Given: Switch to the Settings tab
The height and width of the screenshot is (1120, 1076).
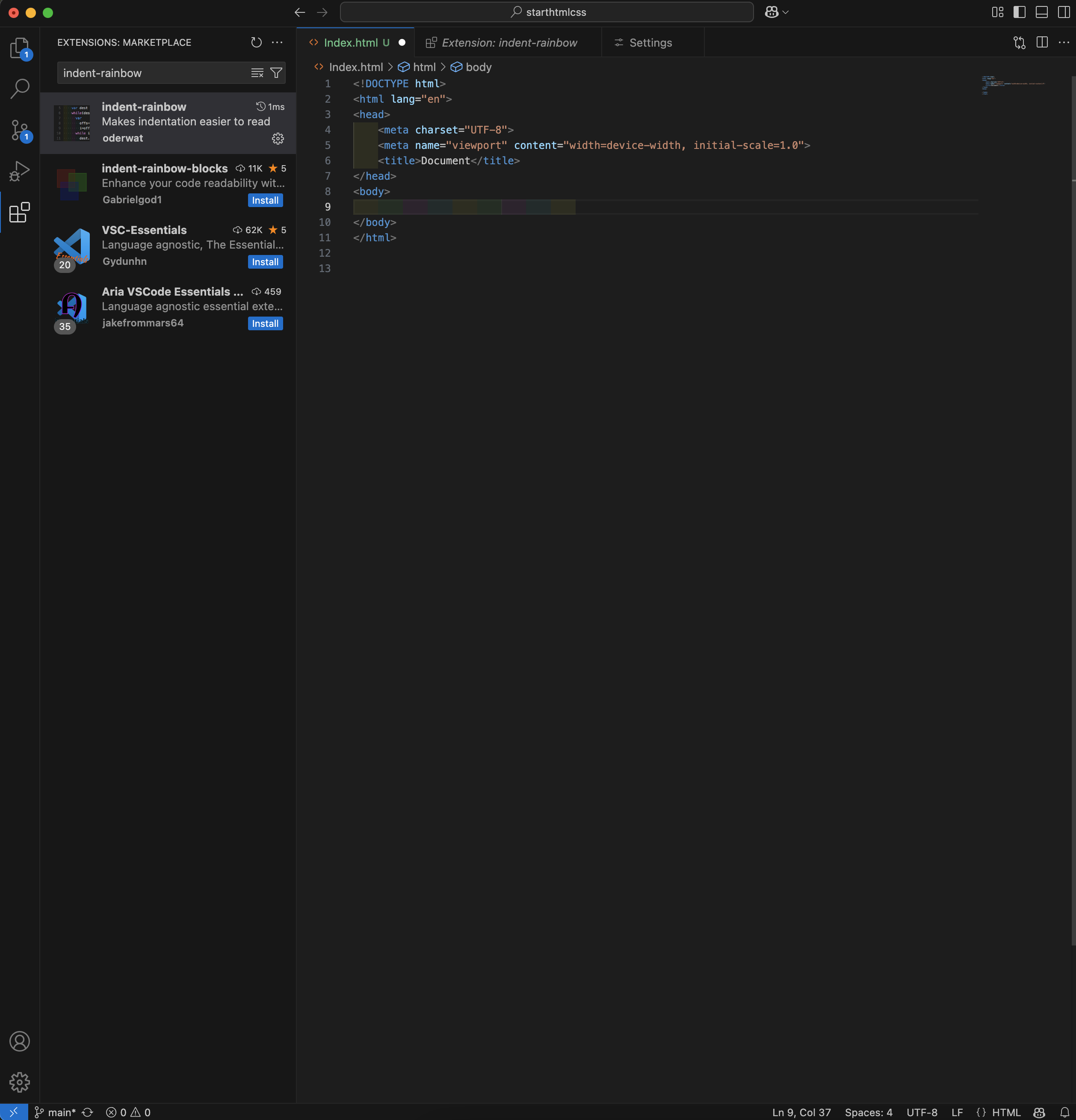Looking at the screenshot, I should [x=650, y=43].
